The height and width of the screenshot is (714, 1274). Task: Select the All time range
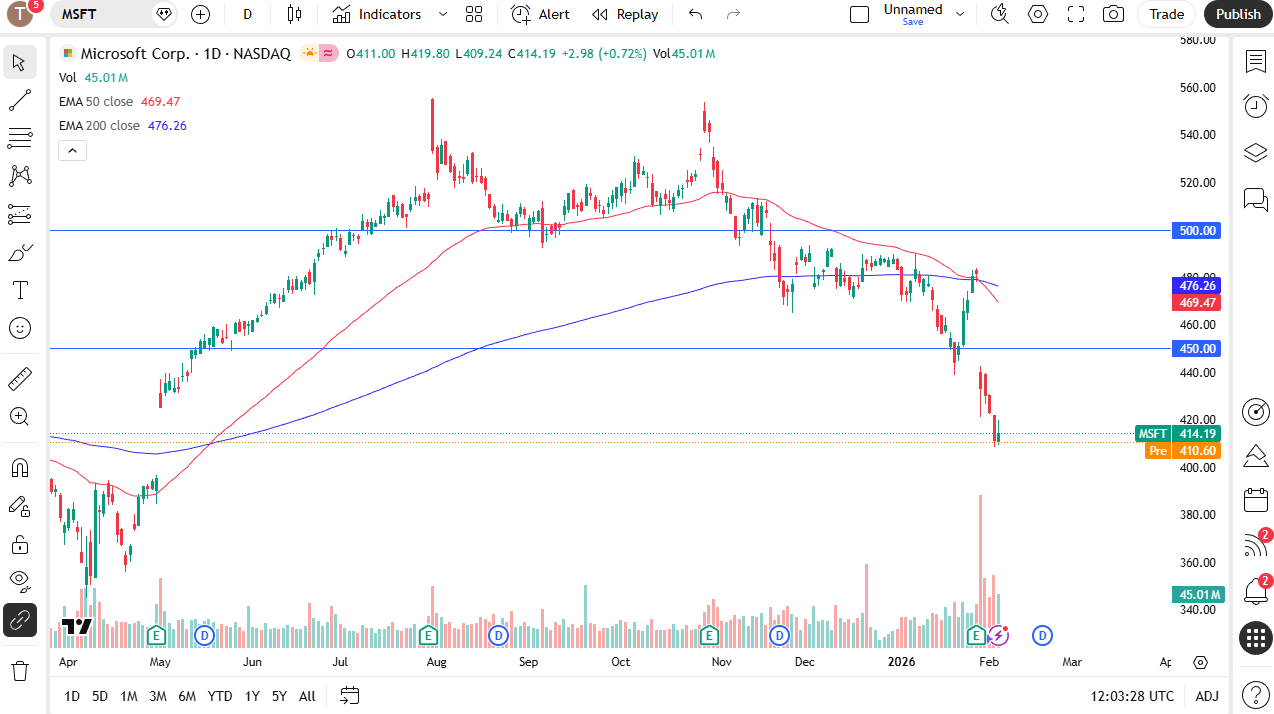(x=307, y=696)
